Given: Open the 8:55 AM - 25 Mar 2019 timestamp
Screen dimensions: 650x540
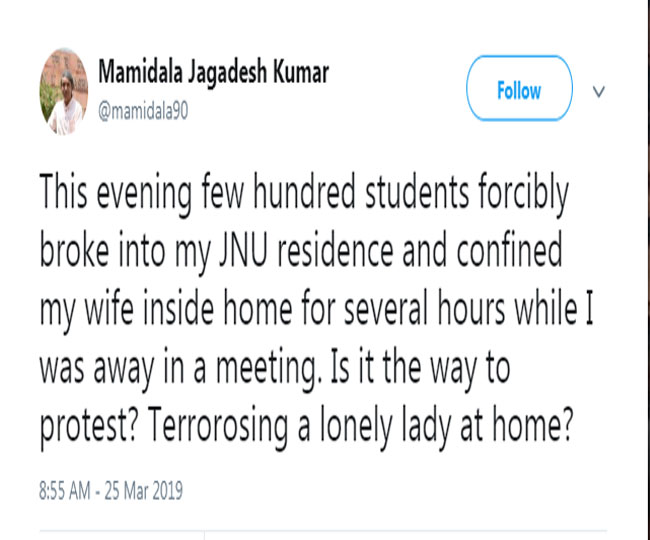Looking at the screenshot, I should pos(111,491).
